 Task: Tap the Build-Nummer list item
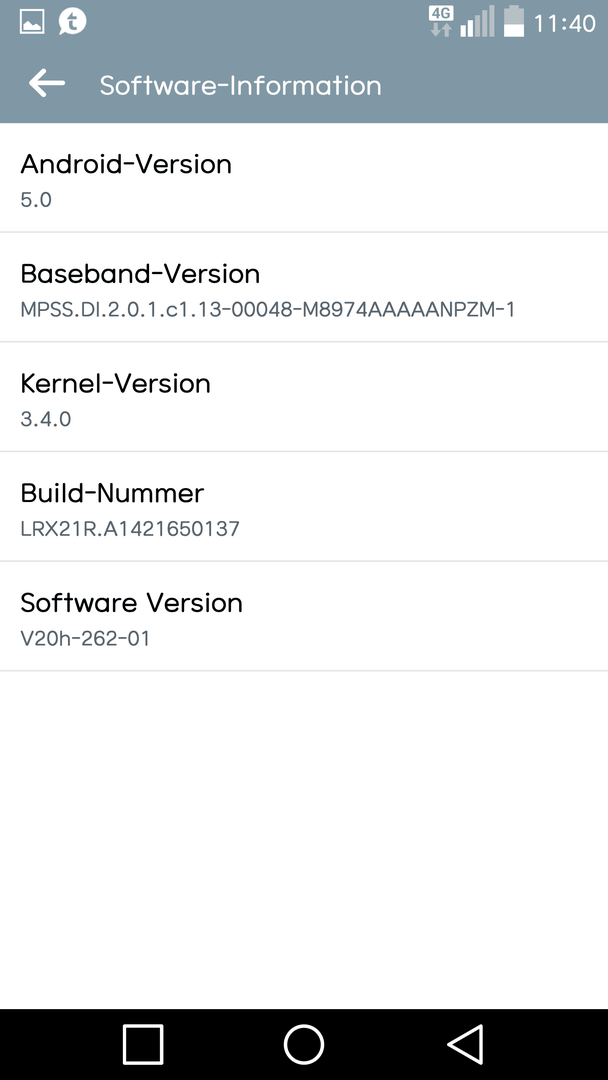pyautogui.click(x=304, y=507)
